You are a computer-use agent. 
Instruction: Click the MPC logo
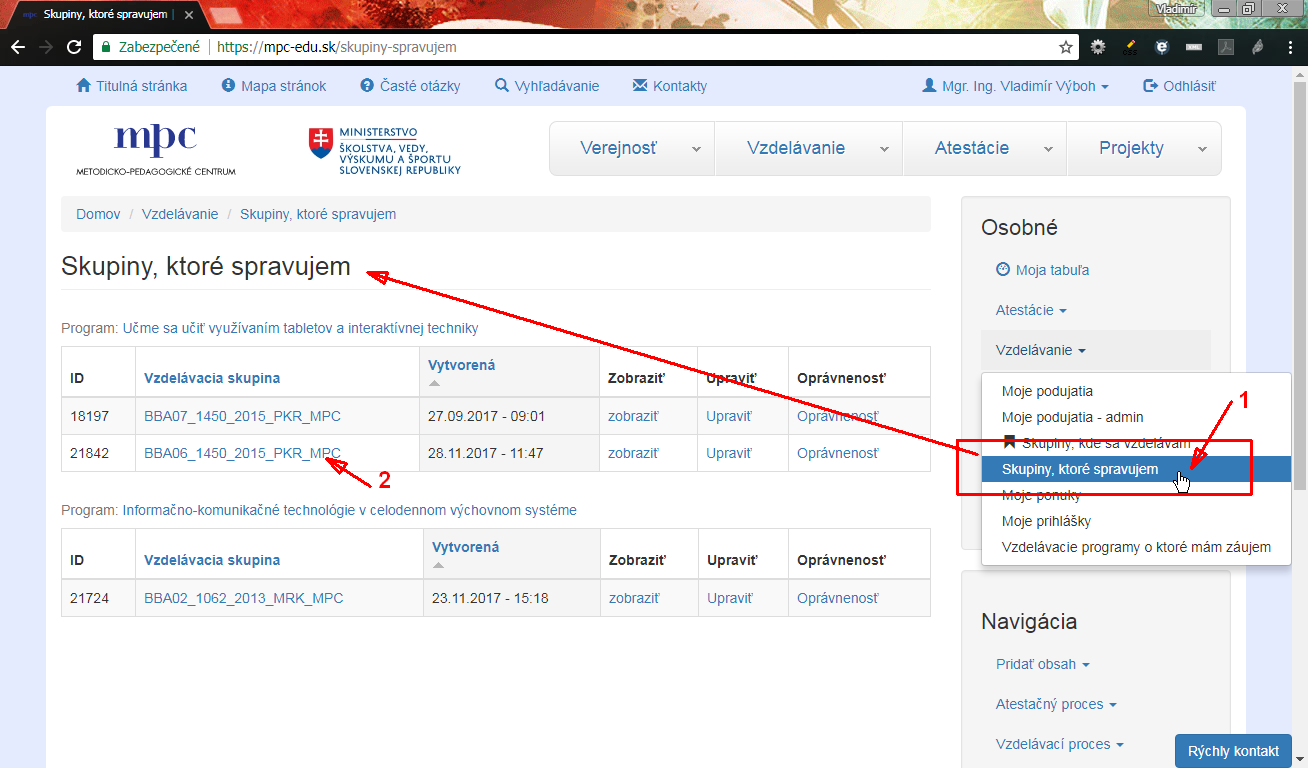coord(156,150)
